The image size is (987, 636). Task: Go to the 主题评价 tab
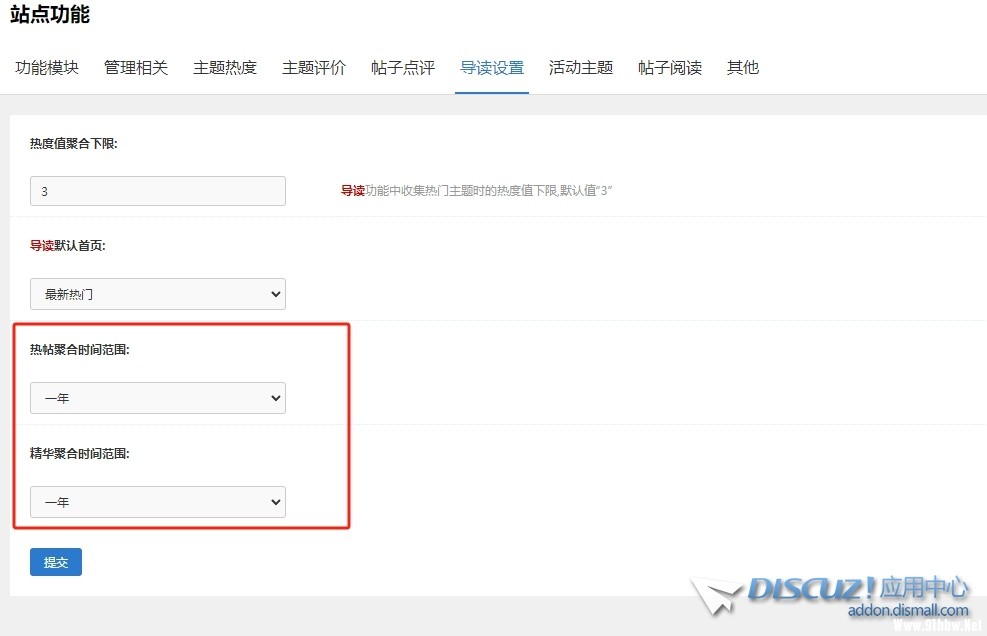click(314, 68)
